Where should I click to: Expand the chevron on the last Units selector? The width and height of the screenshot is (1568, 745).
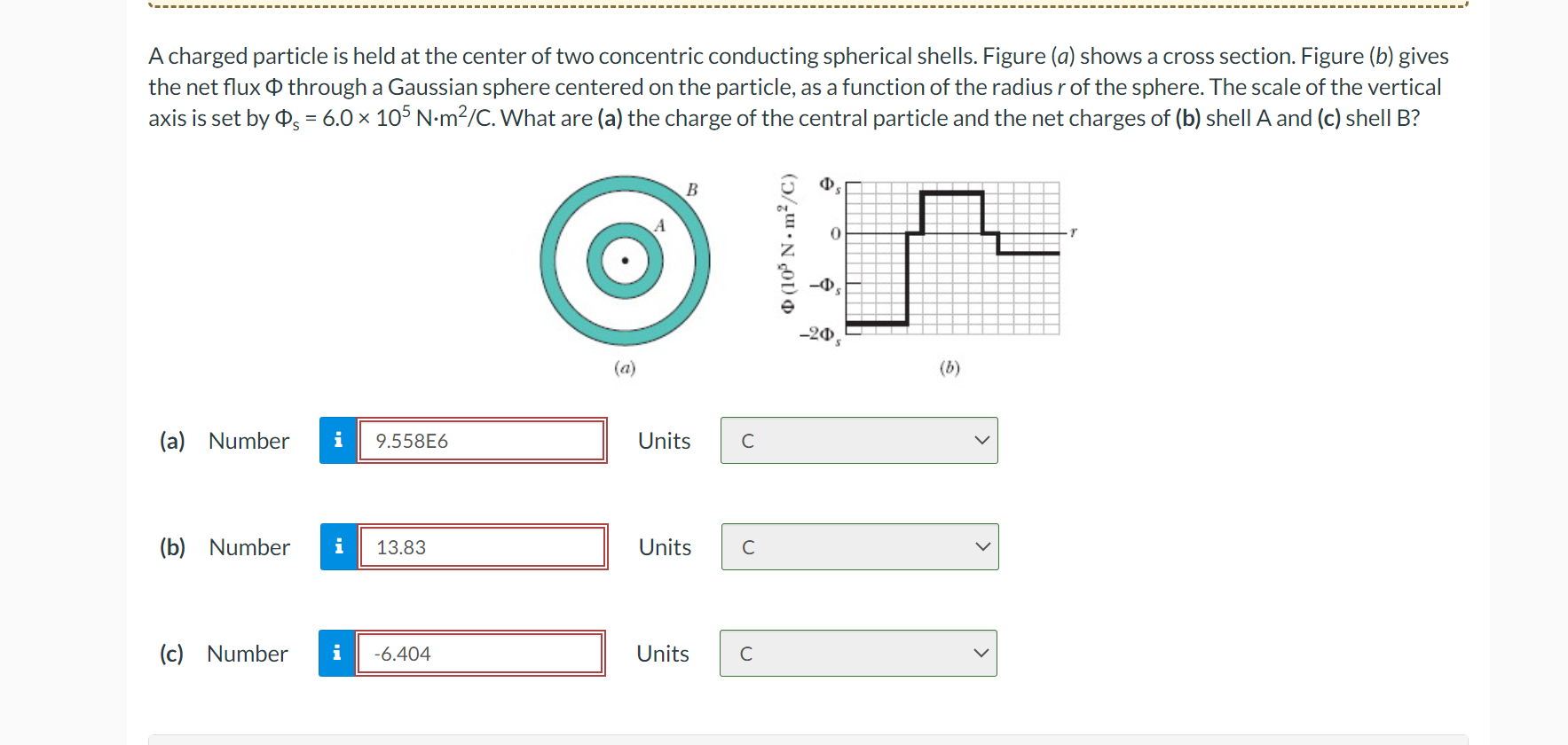pos(980,653)
